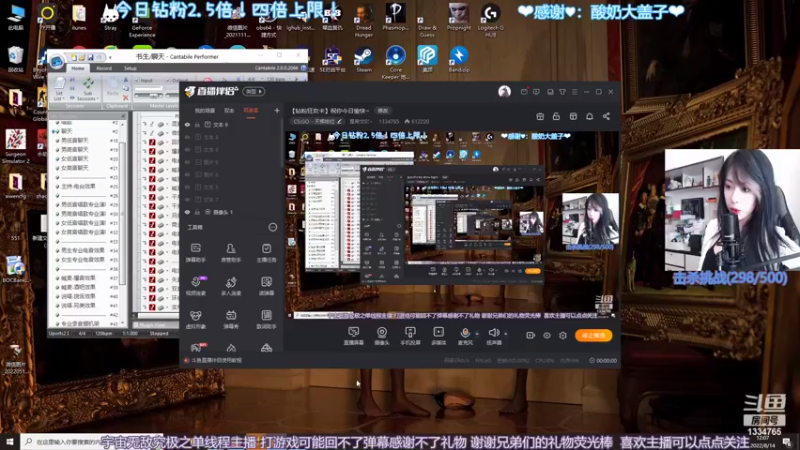Open the 弹幕助手 tool in the toolbox

195,253
